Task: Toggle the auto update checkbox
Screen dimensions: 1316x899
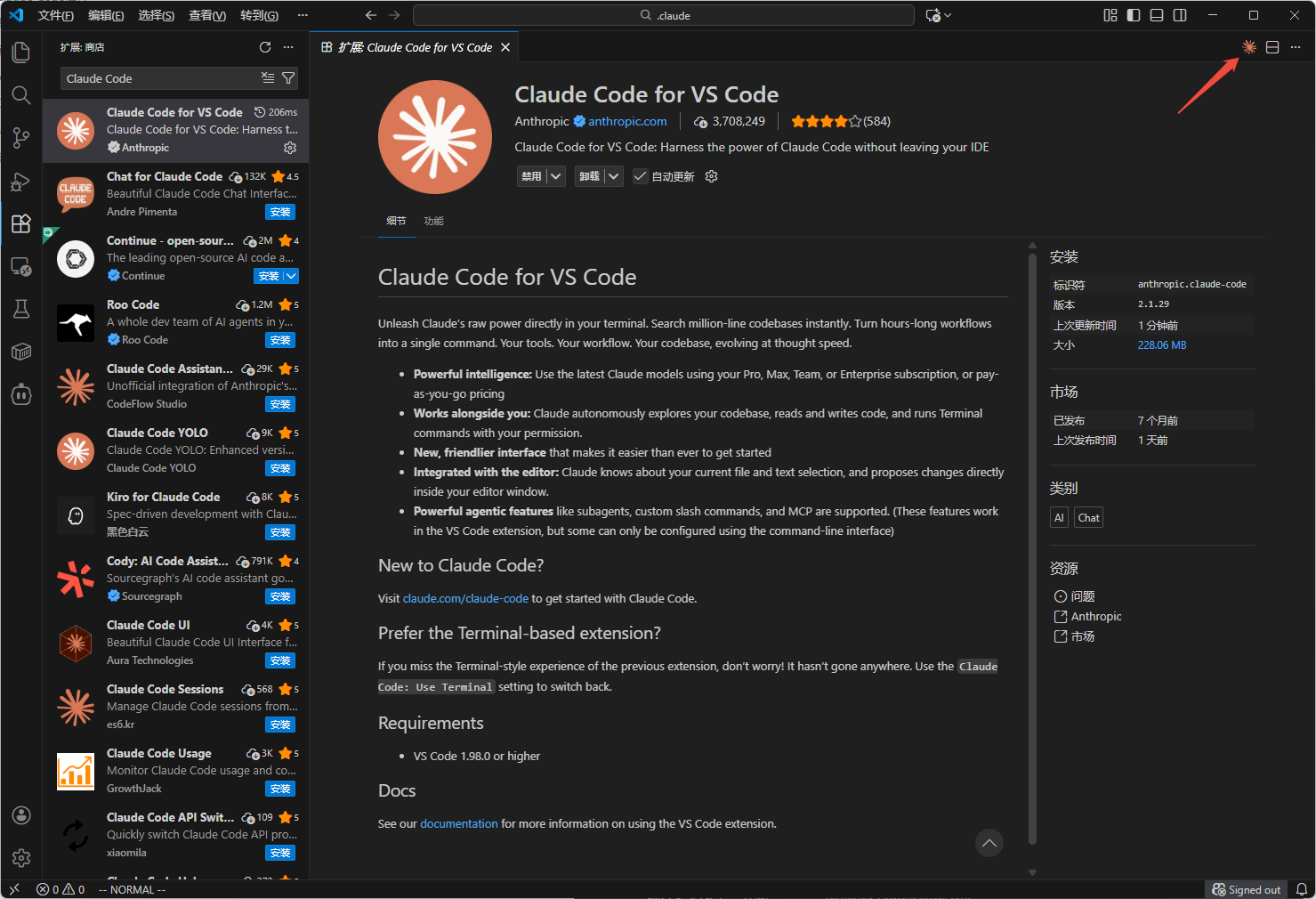Action: pyautogui.click(x=640, y=176)
